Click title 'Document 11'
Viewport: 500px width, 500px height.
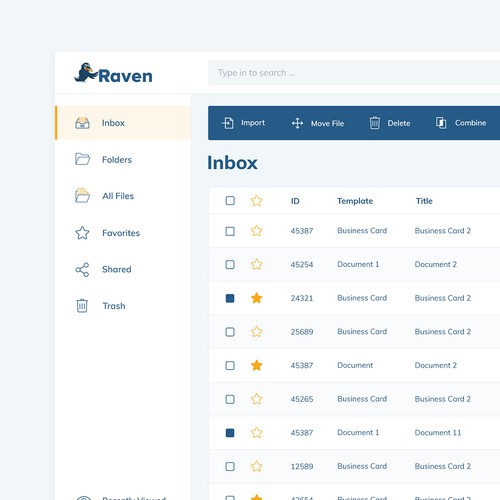point(438,433)
